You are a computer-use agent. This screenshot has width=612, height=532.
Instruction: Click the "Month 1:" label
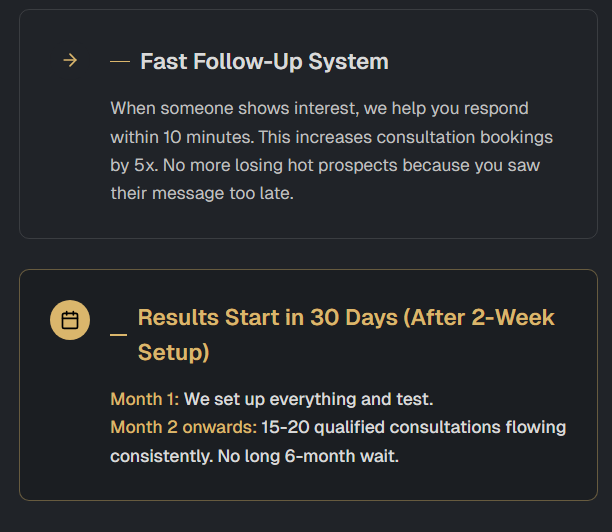click(144, 399)
